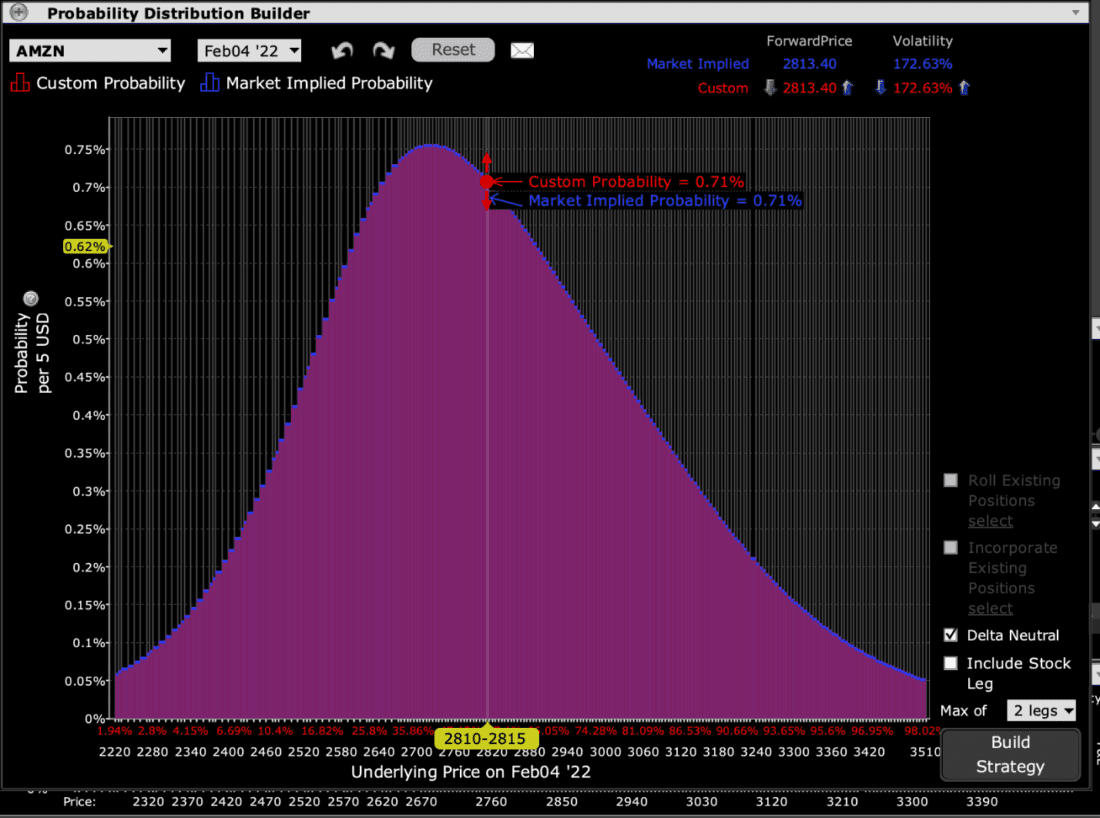Click select link under Incorporate Existing Positions
This screenshot has width=1100, height=818.
[991, 608]
